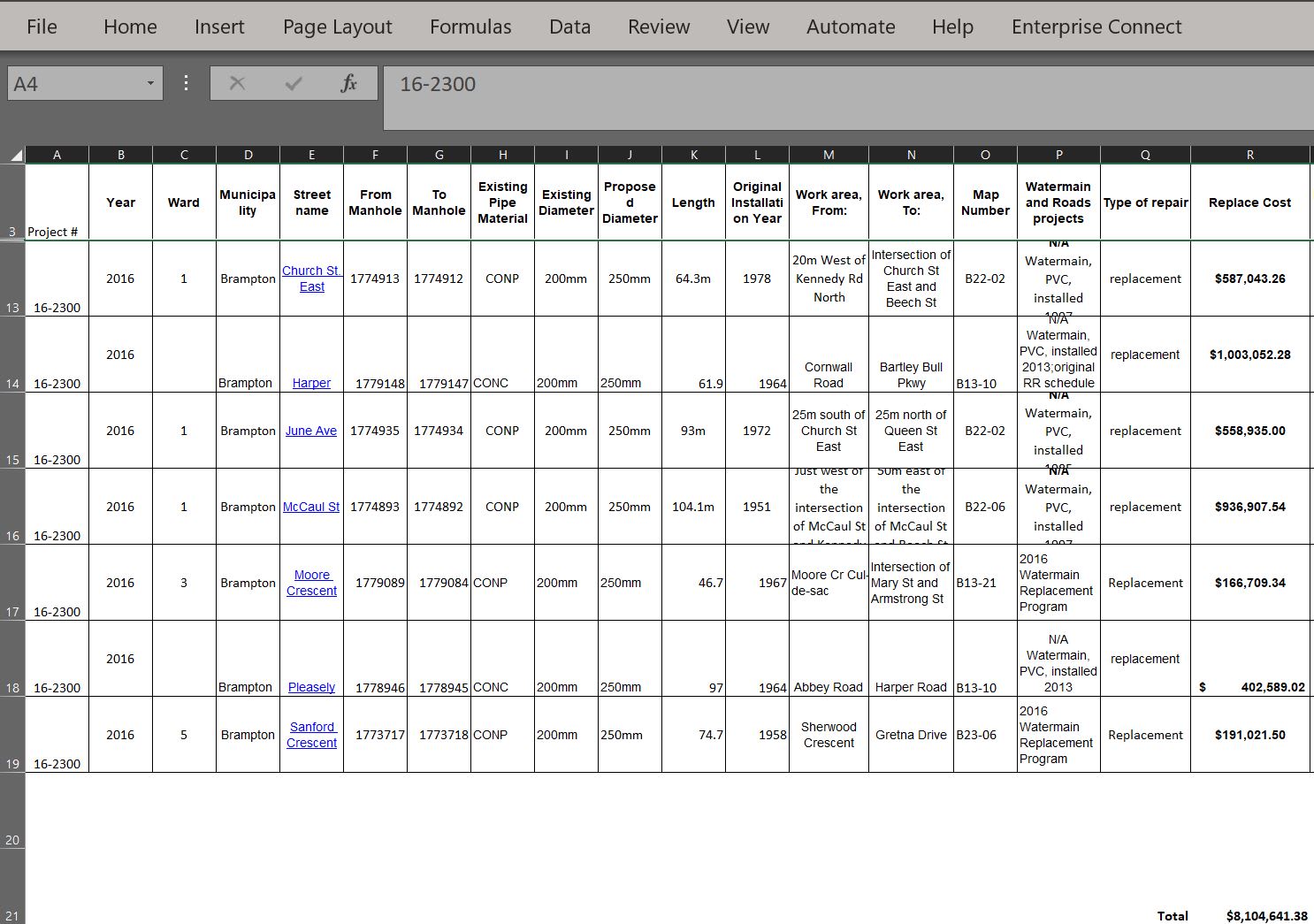The width and height of the screenshot is (1314, 924).
Task: Select row 13 header
Action: [12, 279]
